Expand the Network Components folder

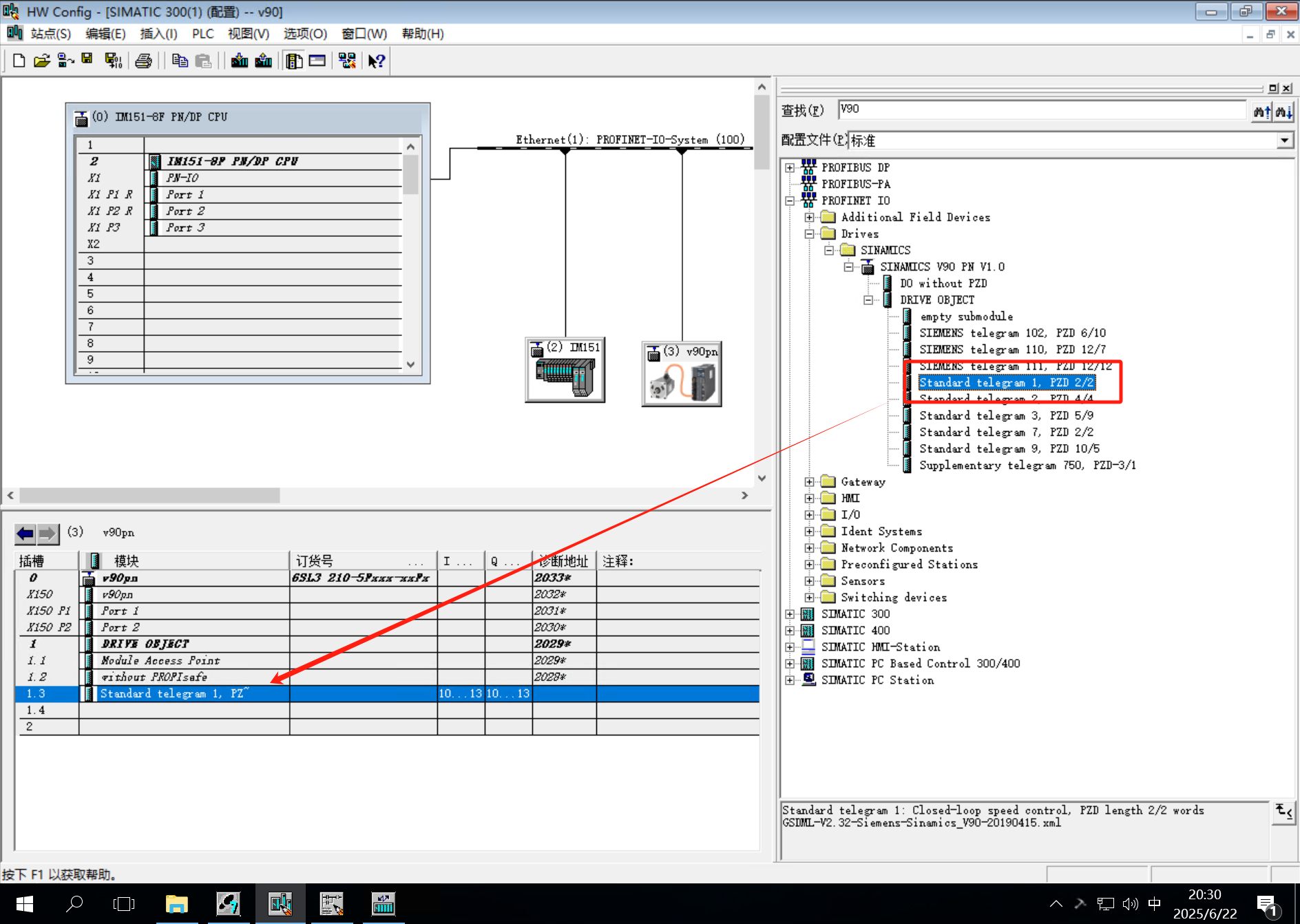pos(810,548)
